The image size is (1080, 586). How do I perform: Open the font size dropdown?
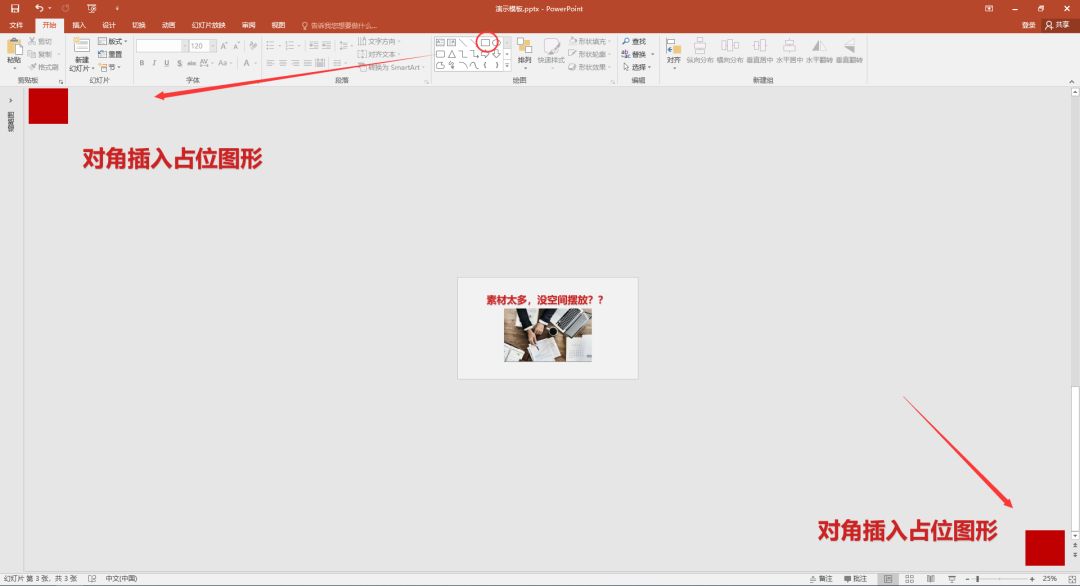pyautogui.click(x=213, y=45)
